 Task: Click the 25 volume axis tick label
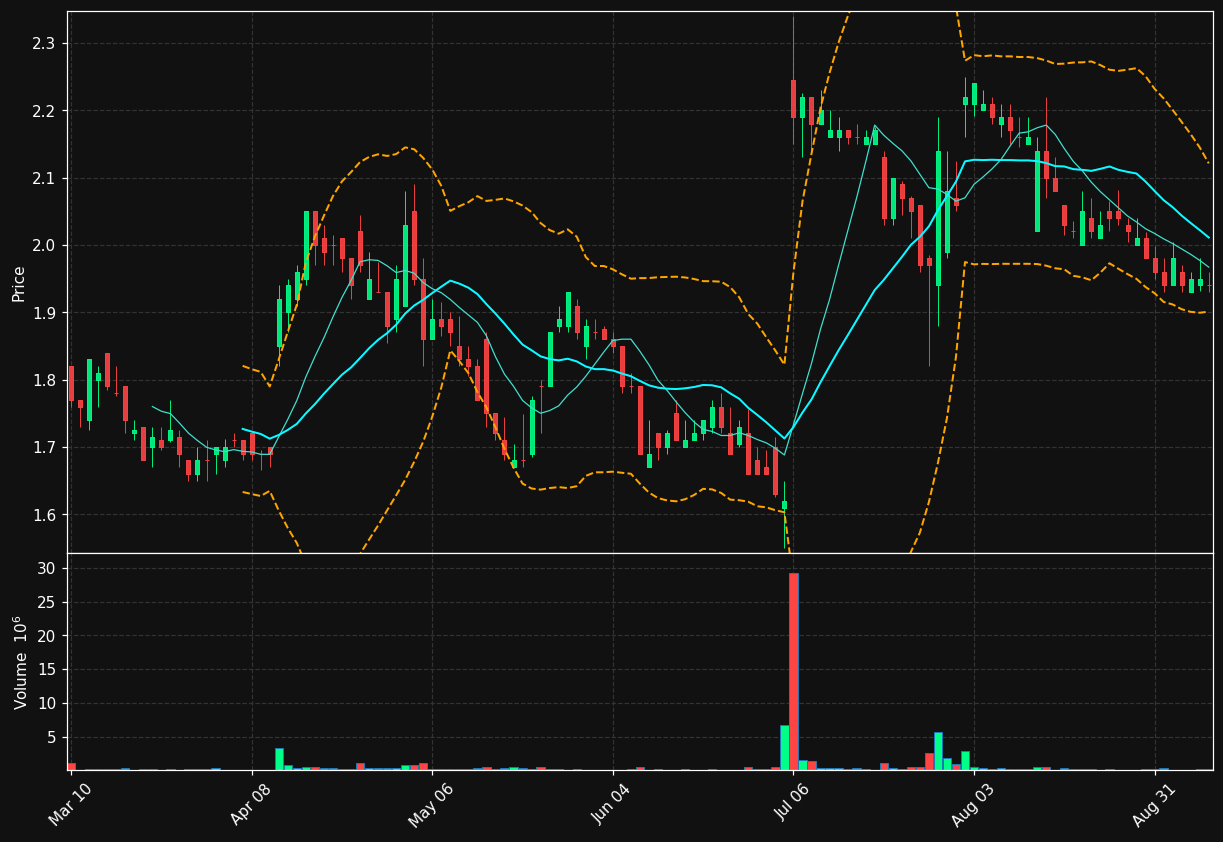click(46, 603)
